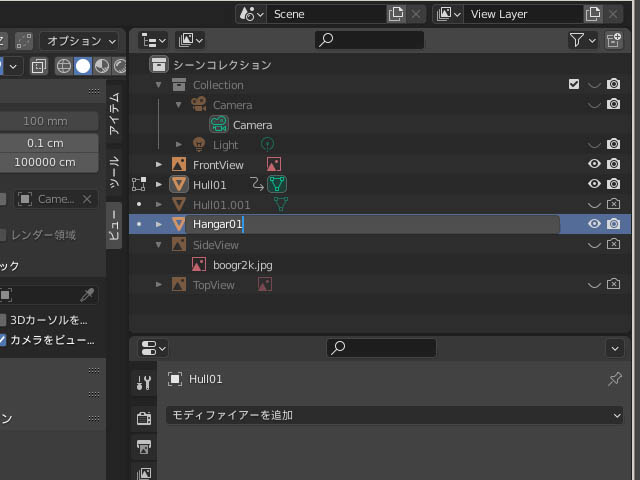Image resolution: width=640 pixels, height=480 pixels.
Task: Collapse the Collection tree item
Action: [x=159, y=84]
